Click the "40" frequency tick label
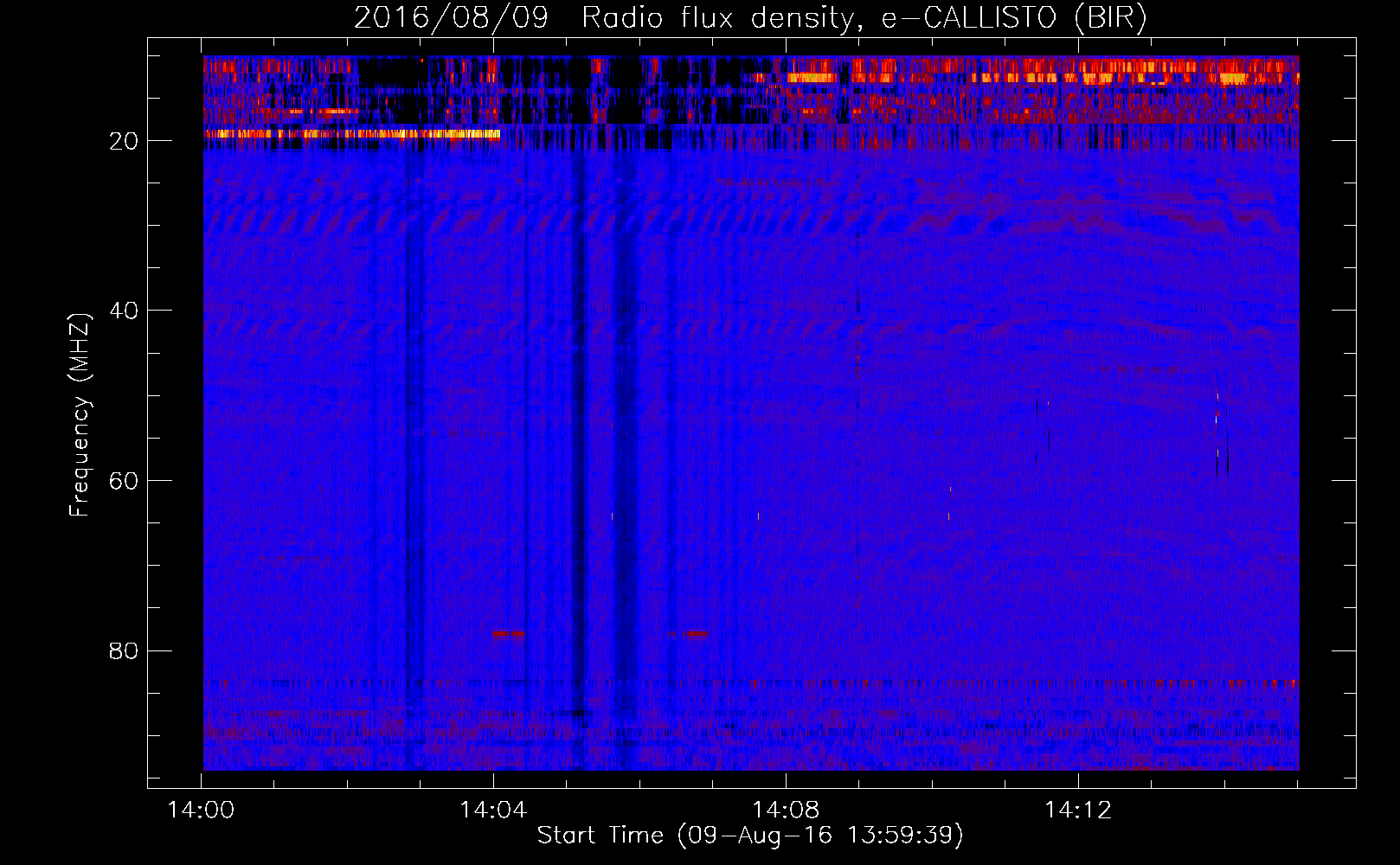Screen dimensions: 1400x865 (124, 311)
